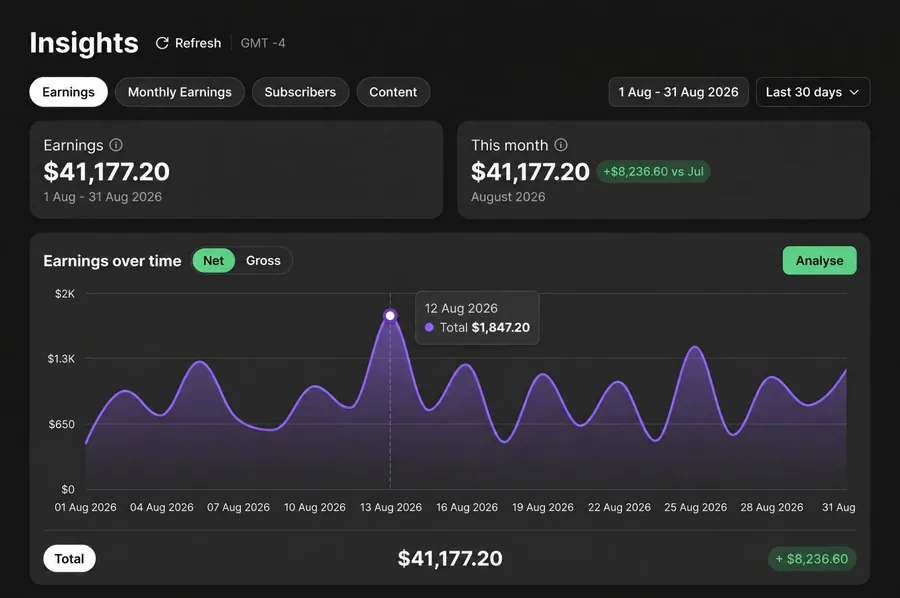Click the 07 Aug 2026 axis label
This screenshot has height=598, width=900.
[x=238, y=507]
